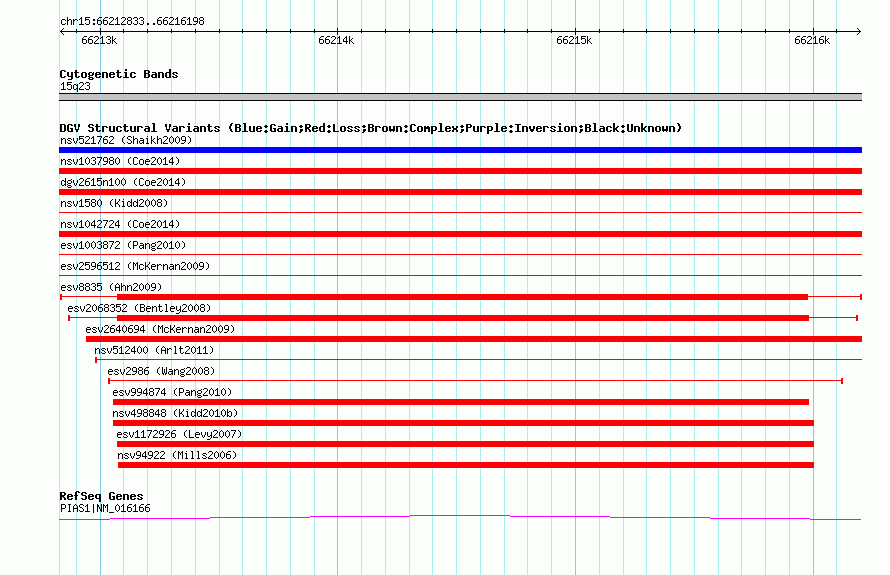This screenshot has width=890, height=575.
Task: Click the red nsv94922 loss bar
Action: 466,465
